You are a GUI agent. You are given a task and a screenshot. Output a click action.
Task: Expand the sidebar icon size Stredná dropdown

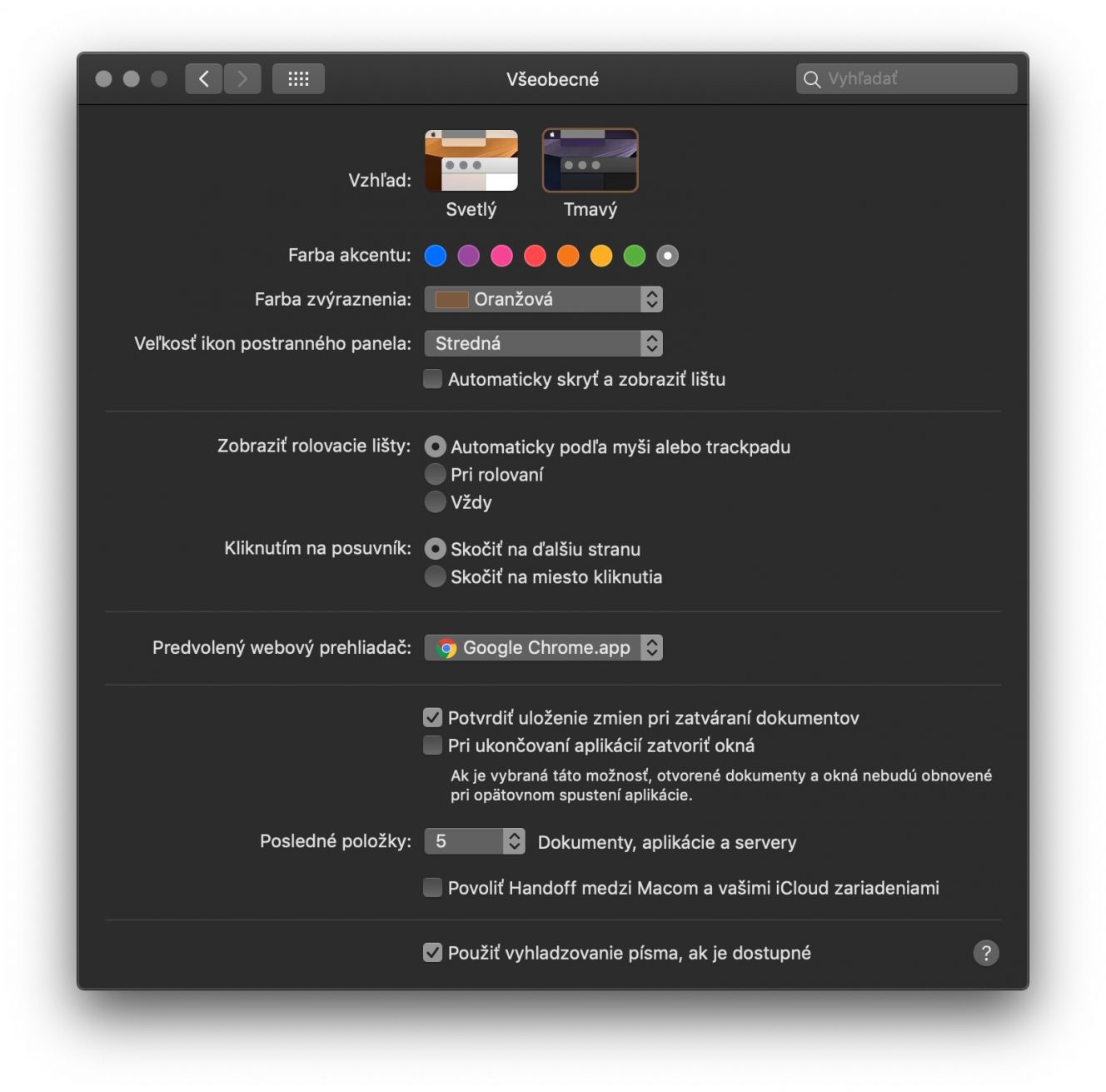coord(544,343)
